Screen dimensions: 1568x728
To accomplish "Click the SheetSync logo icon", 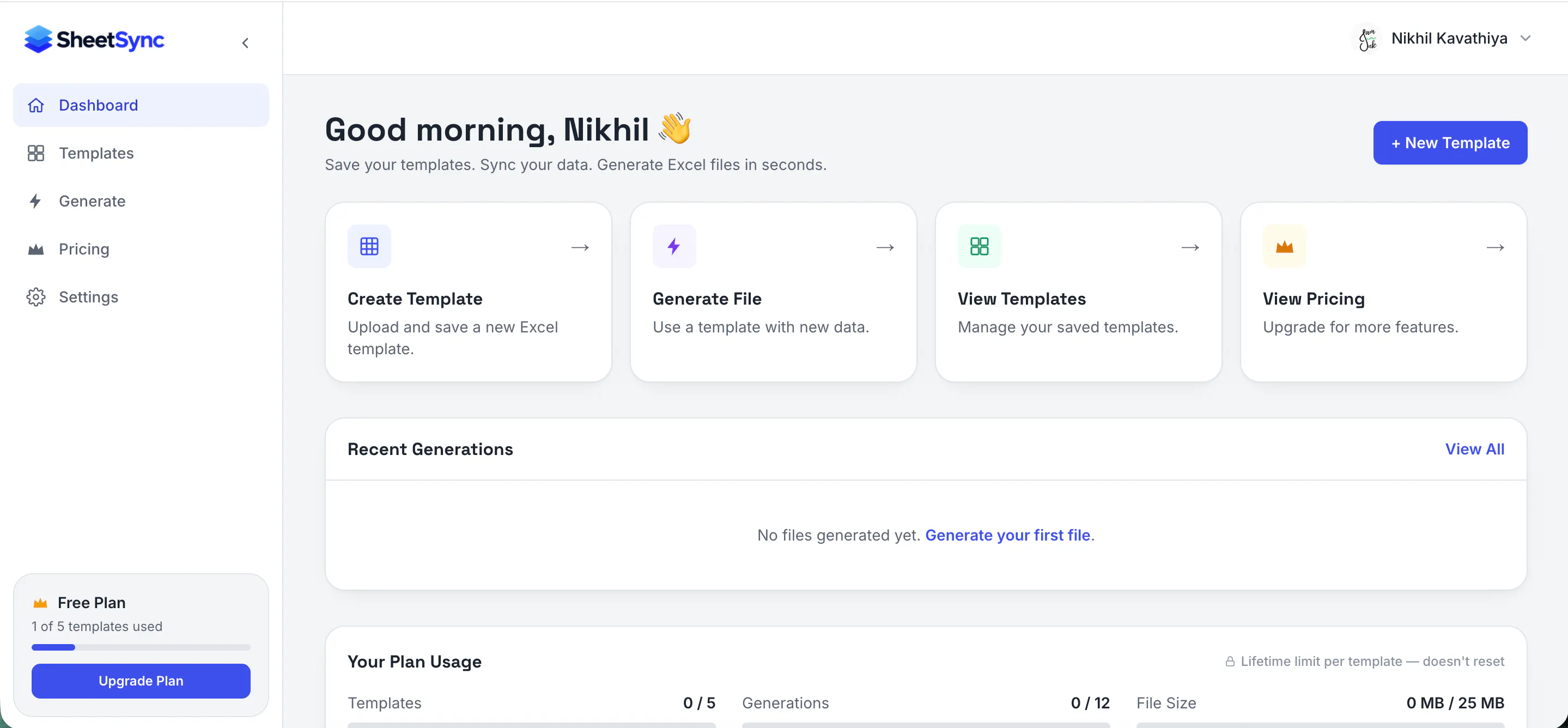I will [x=38, y=40].
